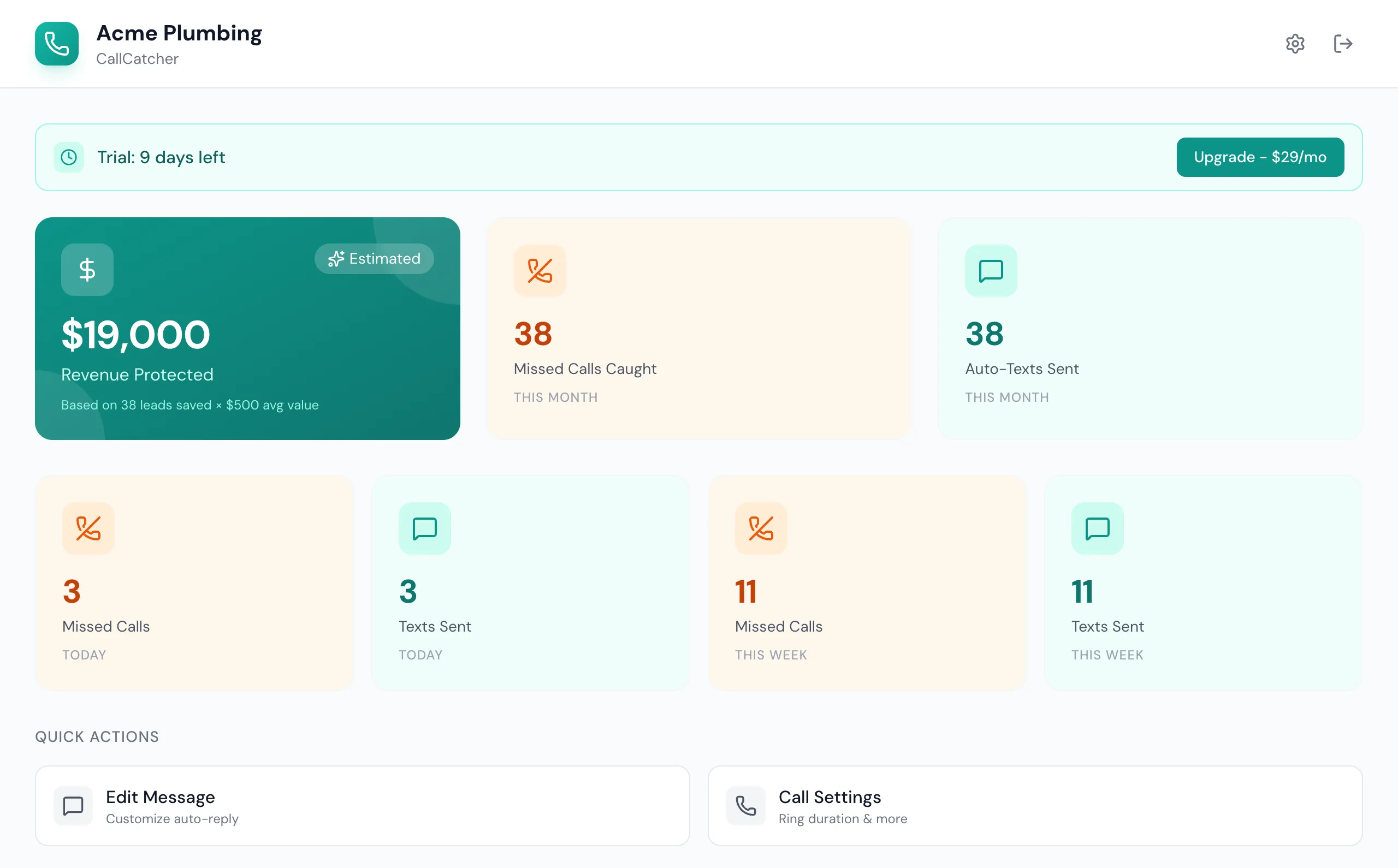Click 'Ring duration & more' subtitle
Image resolution: width=1398 pixels, height=868 pixels.
[843, 819]
